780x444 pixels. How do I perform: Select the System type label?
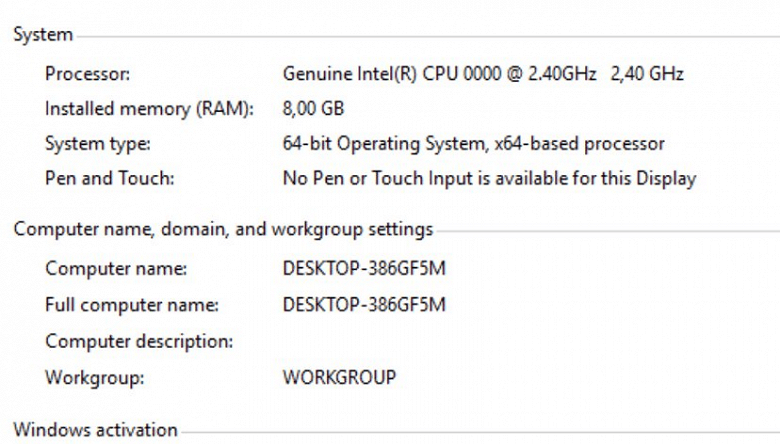pyautogui.click(x=98, y=144)
